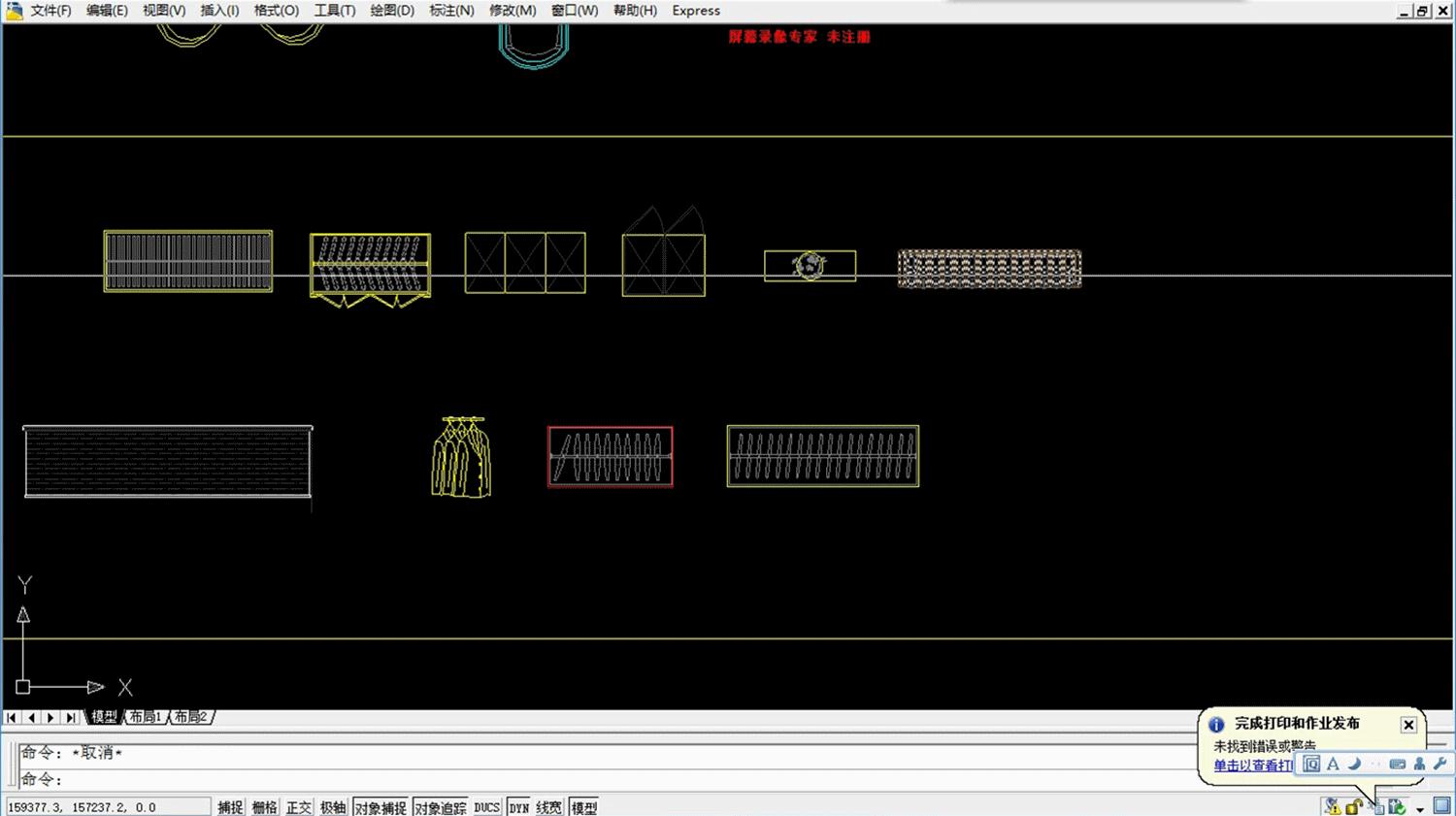Open the 修改(M) menu

click(x=512, y=11)
